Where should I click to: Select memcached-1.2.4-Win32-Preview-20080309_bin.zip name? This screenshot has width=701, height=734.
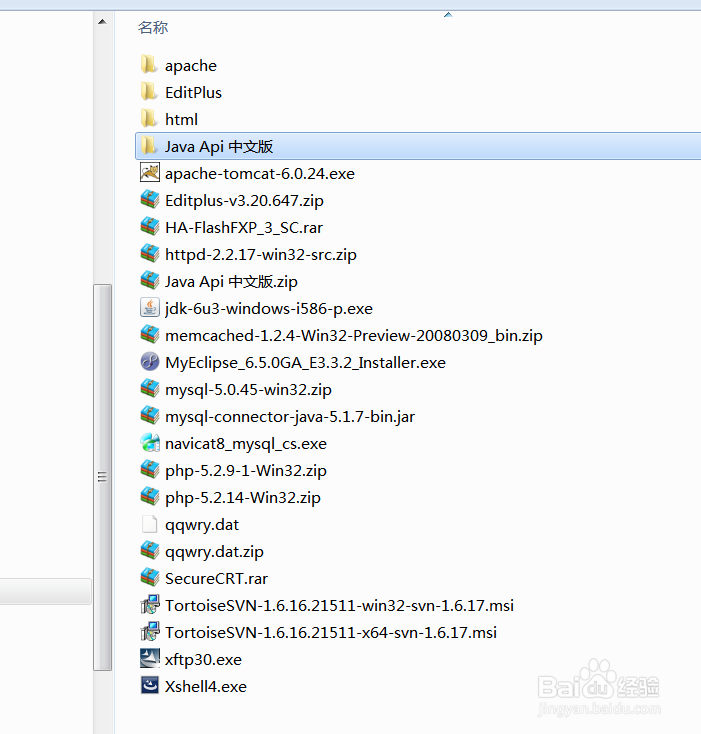click(354, 336)
